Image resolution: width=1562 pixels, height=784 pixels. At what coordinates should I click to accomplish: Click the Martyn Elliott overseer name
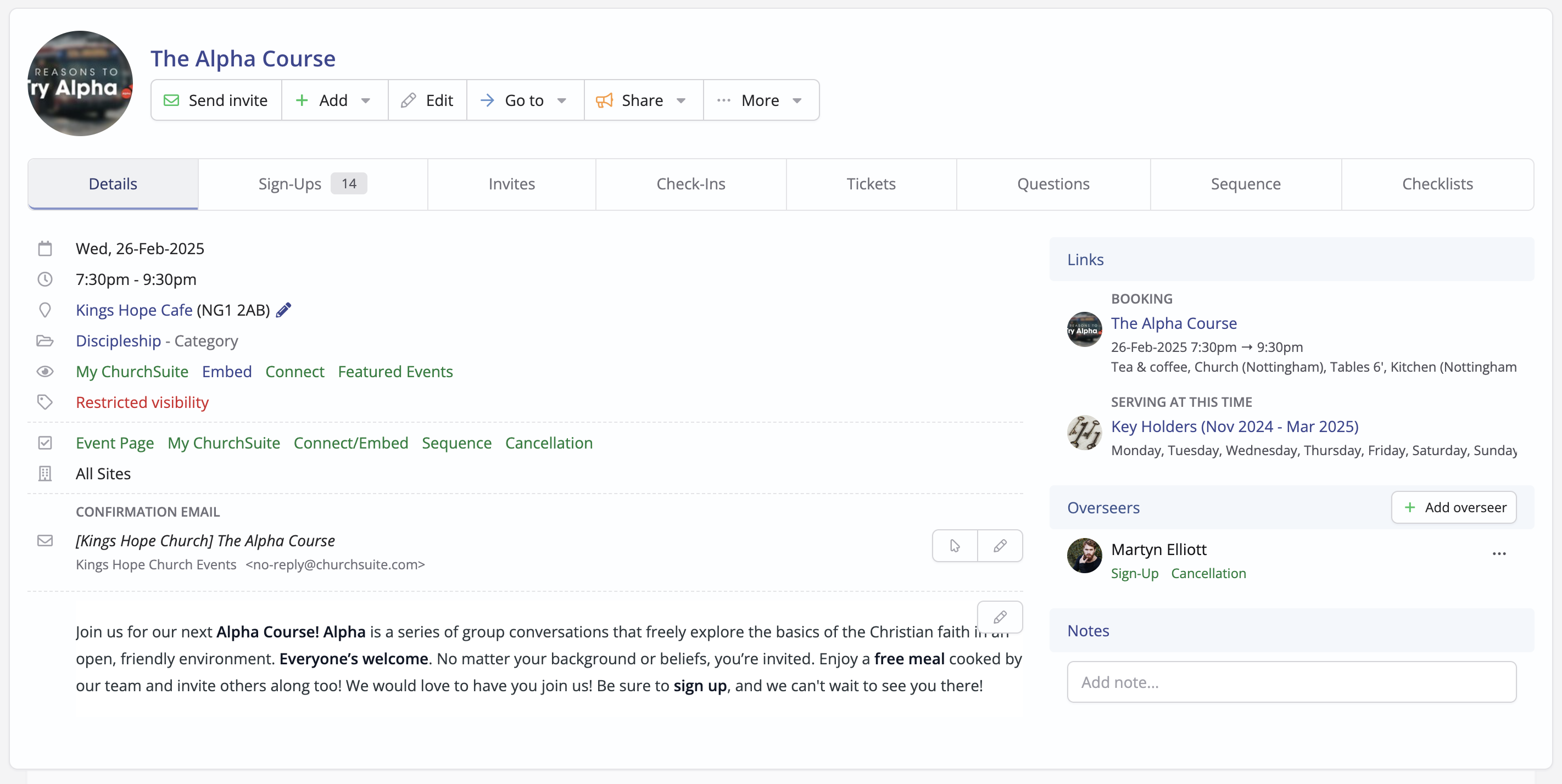tap(1159, 550)
